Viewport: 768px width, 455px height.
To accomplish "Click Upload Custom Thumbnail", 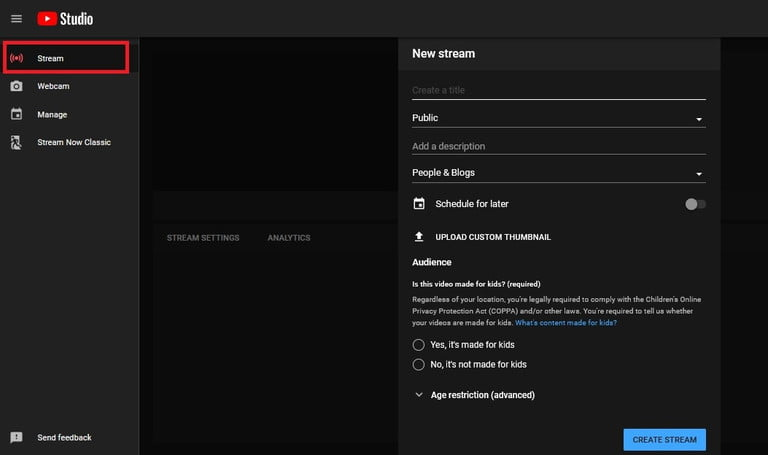I will tap(493, 237).
